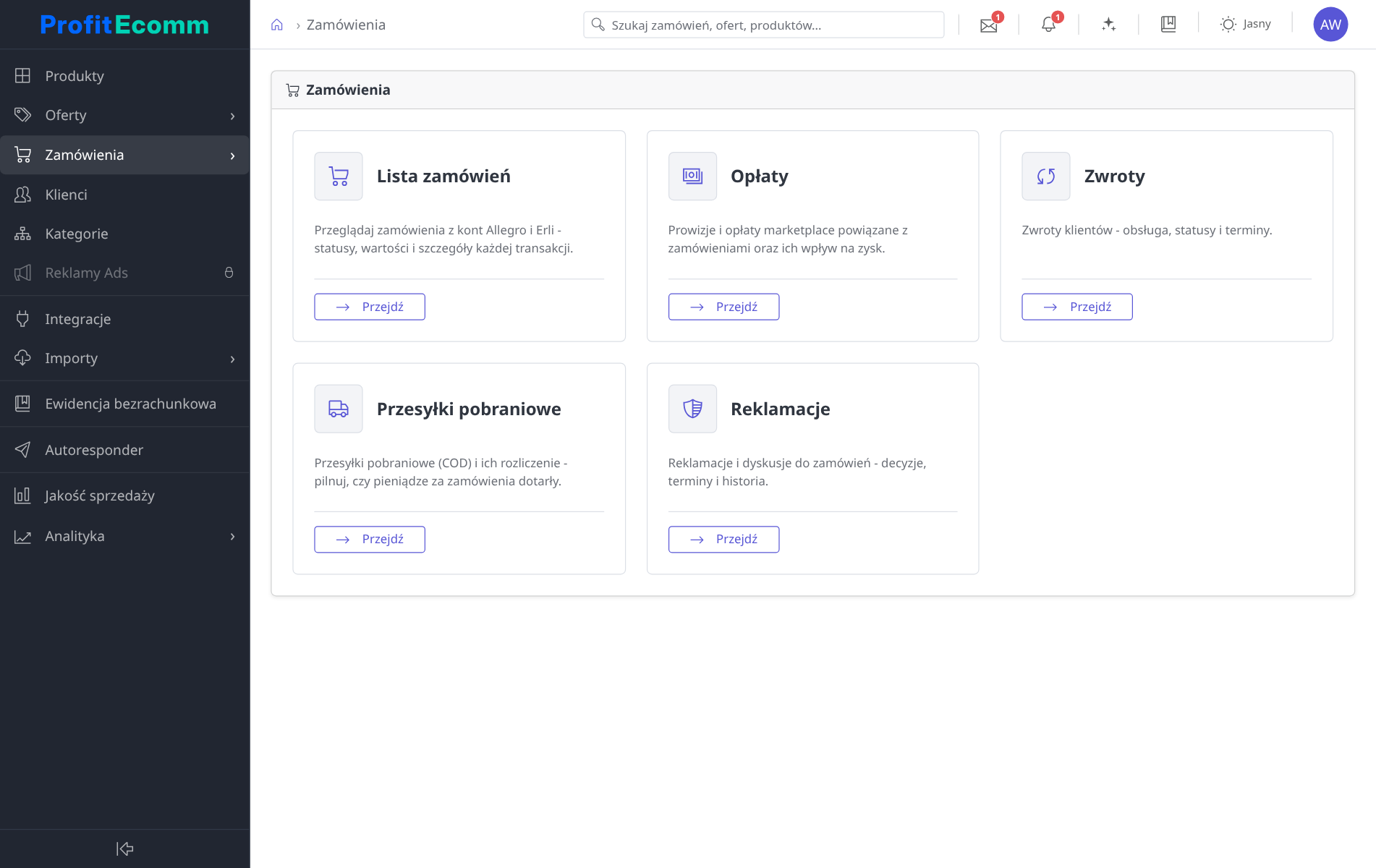
Task: Open Klienci in the sidebar
Action: pyautogui.click(x=124, y=195)
